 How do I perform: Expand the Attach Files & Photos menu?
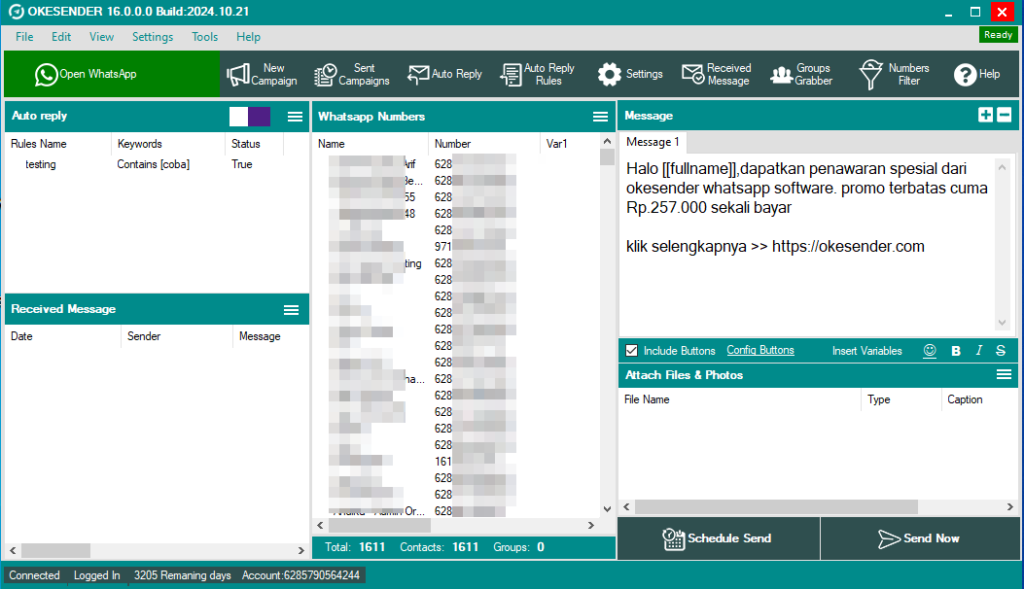click(x=1004, y=375)
